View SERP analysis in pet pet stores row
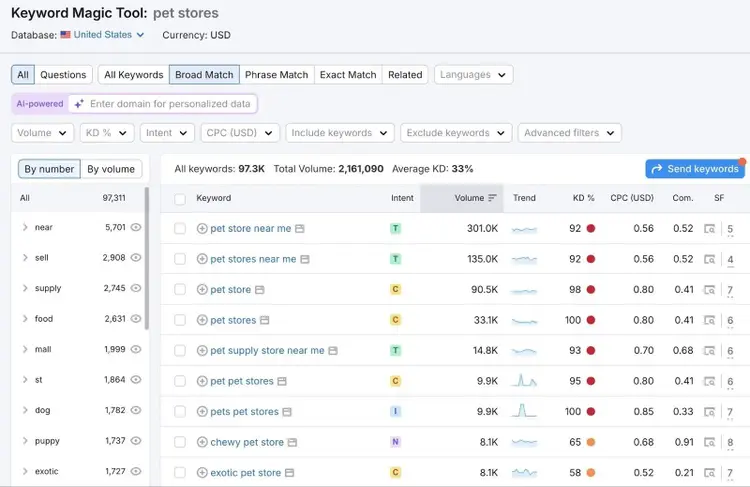Image resolution: width=750 pixels, height=487 pixels. tap(709, 381)
